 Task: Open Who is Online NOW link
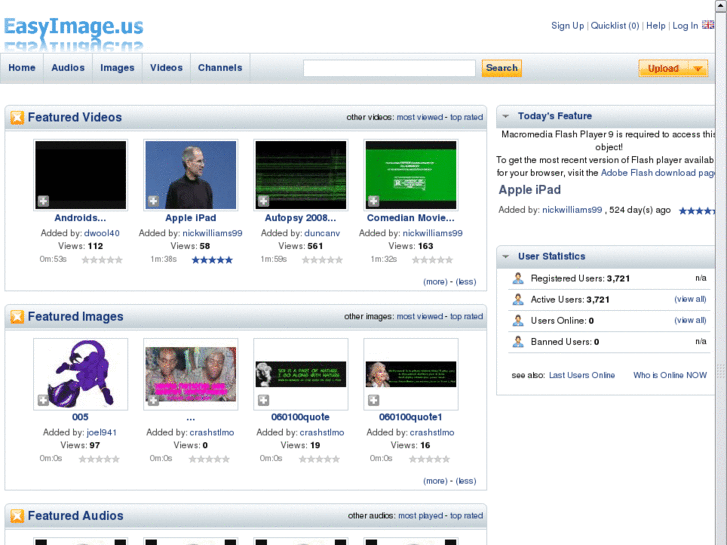pos(670,375)
